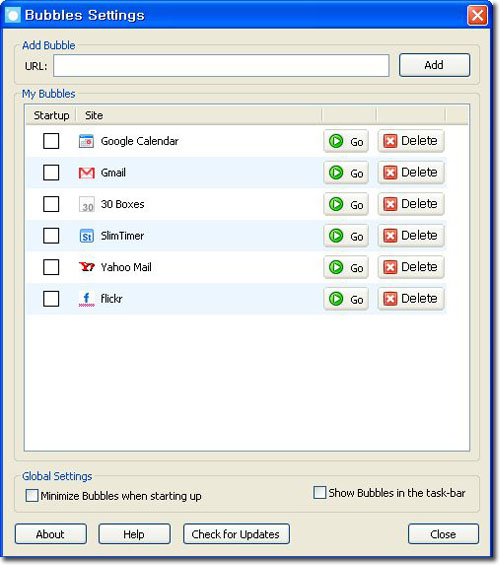This screenshot has width=500, height=565.
Task: Tick the Gmail startup checkbox
Action: pyautogui.click(x=51, y=173)
